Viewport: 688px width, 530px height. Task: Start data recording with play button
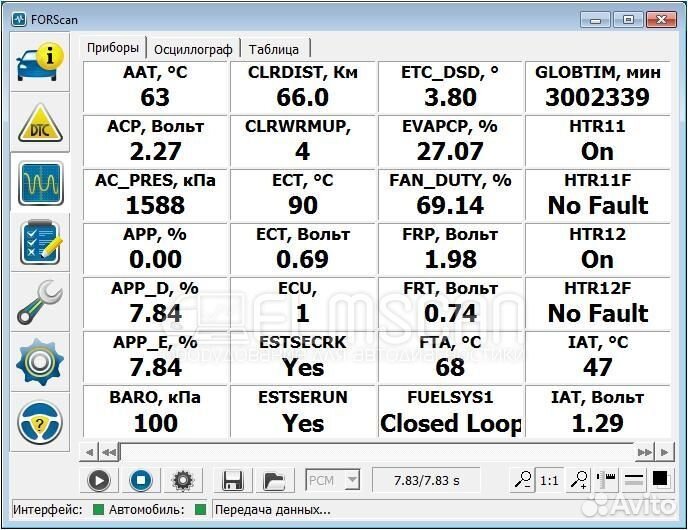(99, 480)
